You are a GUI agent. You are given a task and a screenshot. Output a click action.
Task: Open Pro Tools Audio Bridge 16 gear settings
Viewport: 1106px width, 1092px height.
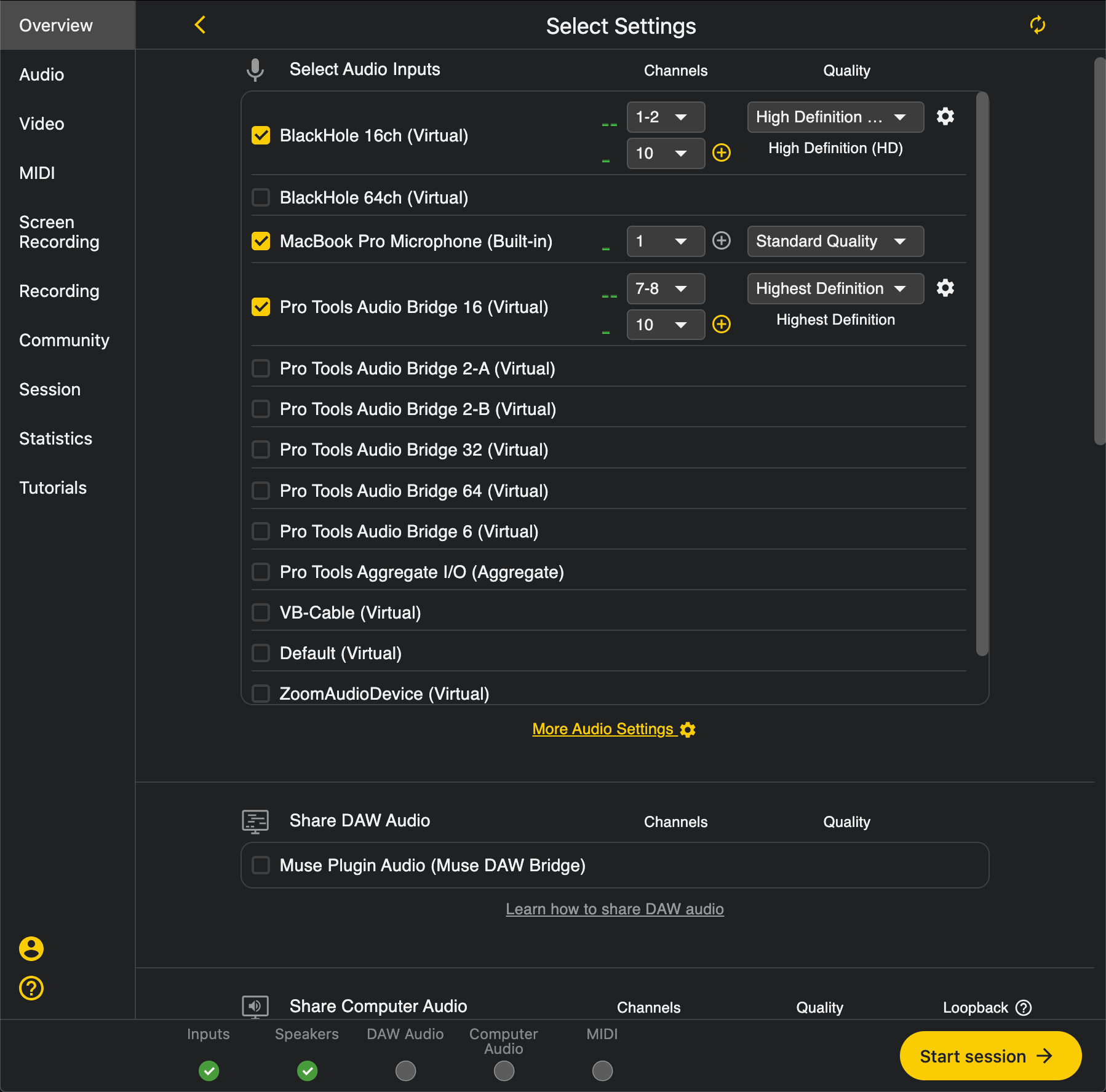(x=945, y=288)
